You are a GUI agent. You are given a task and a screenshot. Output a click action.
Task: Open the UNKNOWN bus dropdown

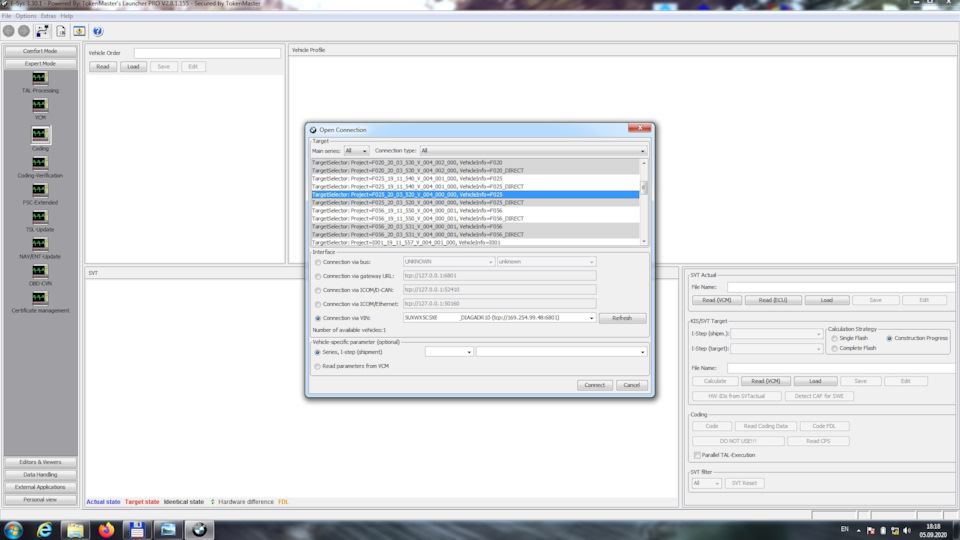tap(448, 262)
